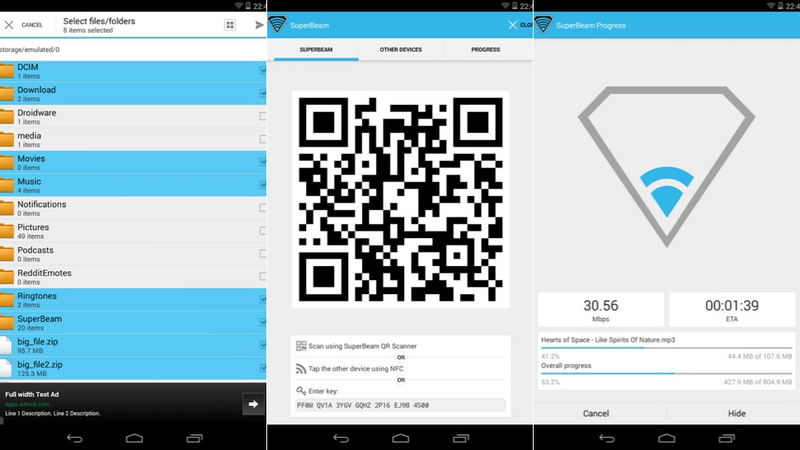Tap Home in file picker navigation bar

coord(134,438)
